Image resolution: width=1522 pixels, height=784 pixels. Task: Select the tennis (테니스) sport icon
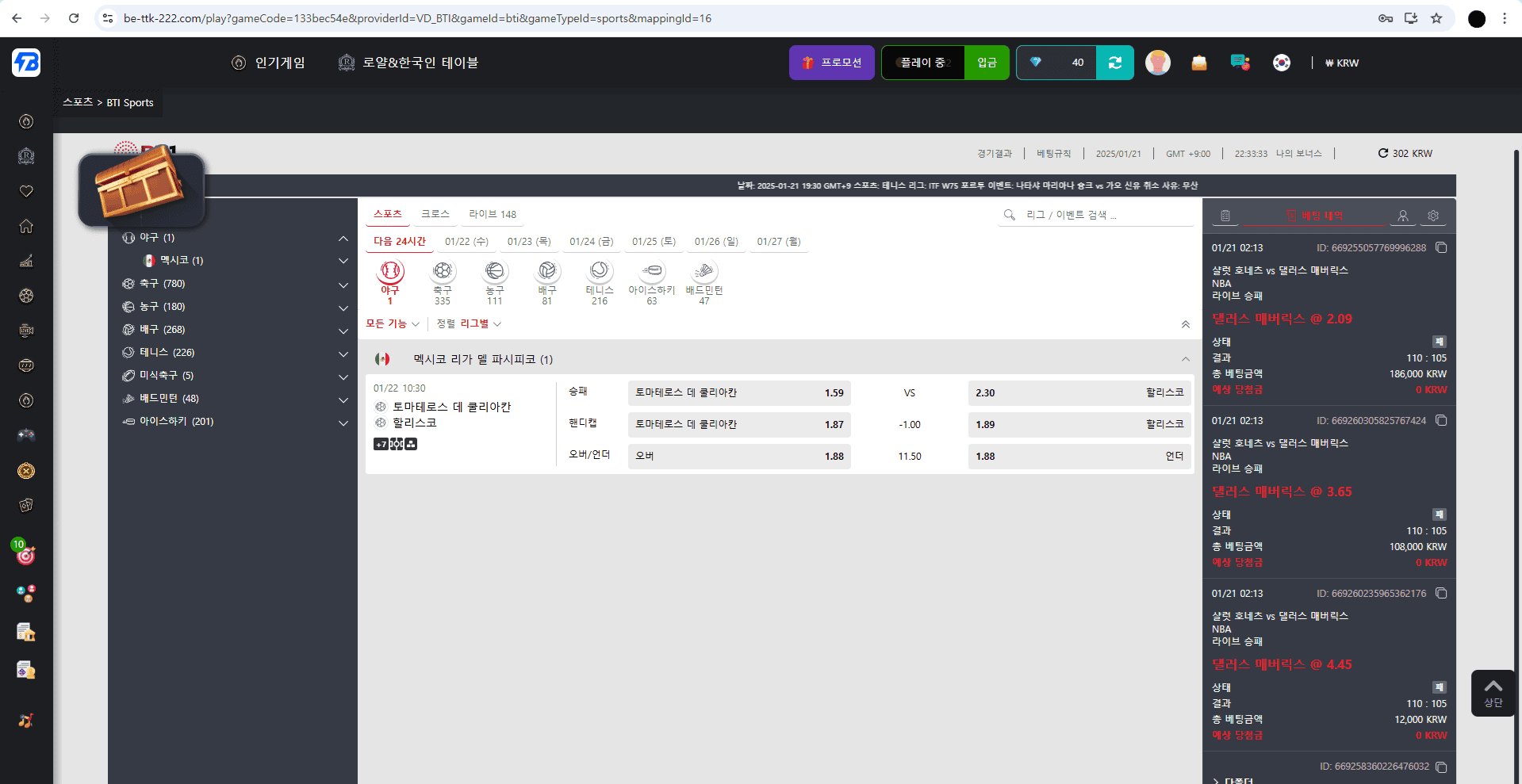point(600,272)
